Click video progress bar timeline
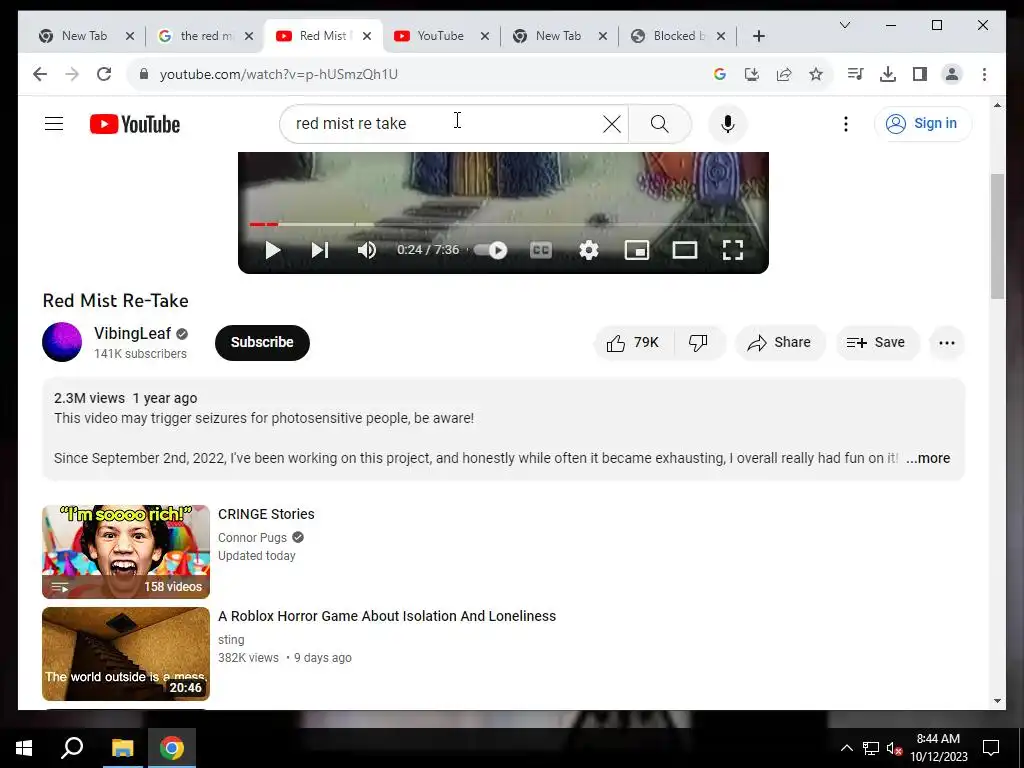Screen dimensions: 1024x768 pyautogui.click(x=503, y=224)
